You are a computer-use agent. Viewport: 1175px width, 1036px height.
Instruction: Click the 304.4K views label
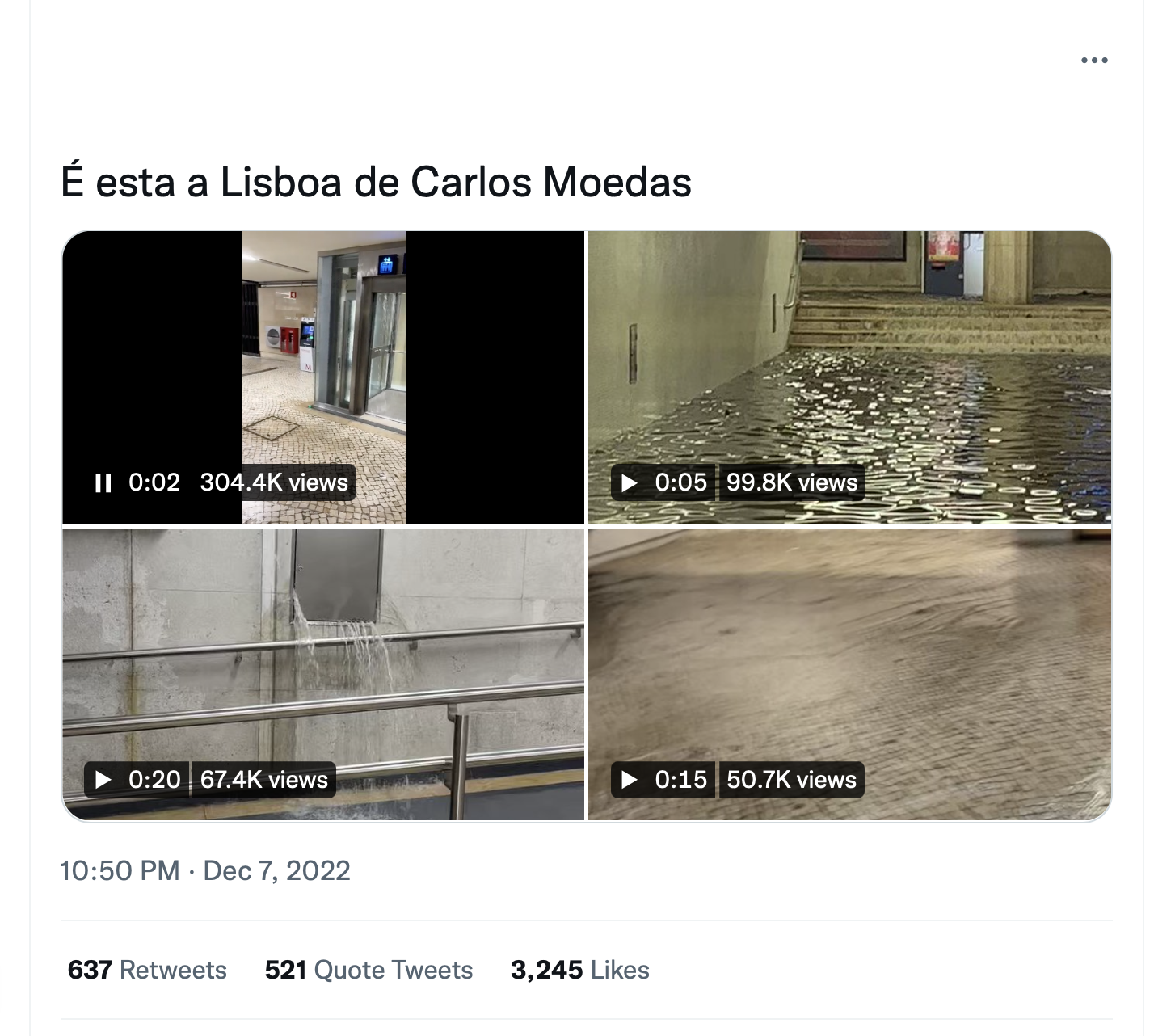pos(274,482)
